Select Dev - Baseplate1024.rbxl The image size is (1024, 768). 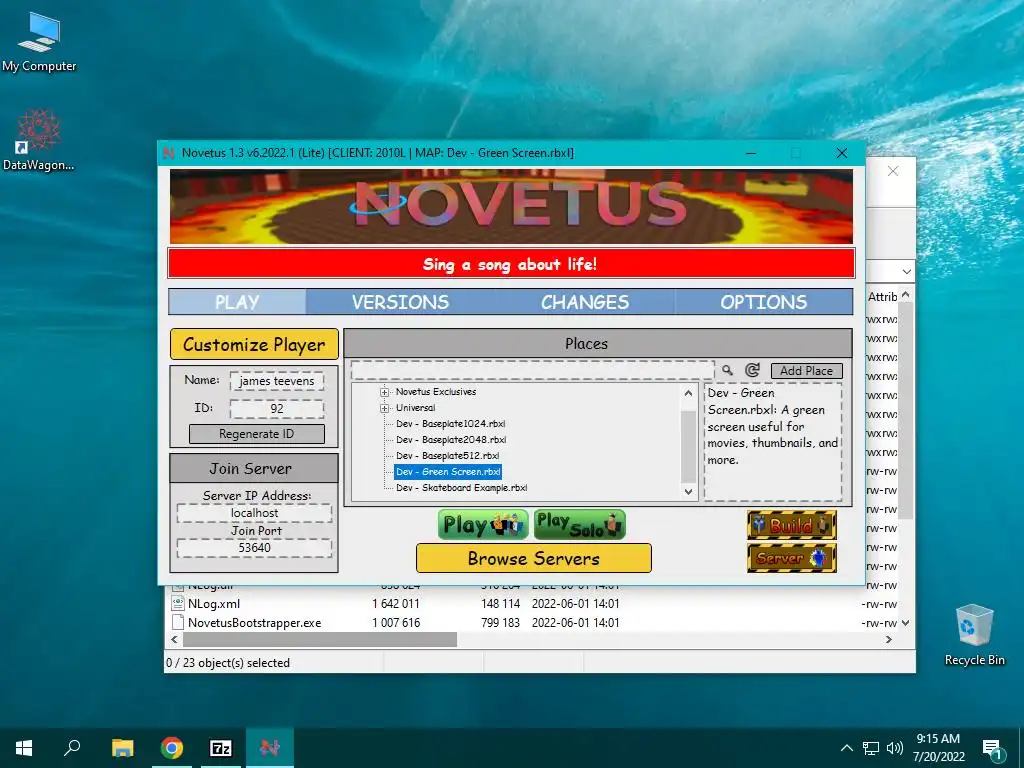tap(451, 424)
